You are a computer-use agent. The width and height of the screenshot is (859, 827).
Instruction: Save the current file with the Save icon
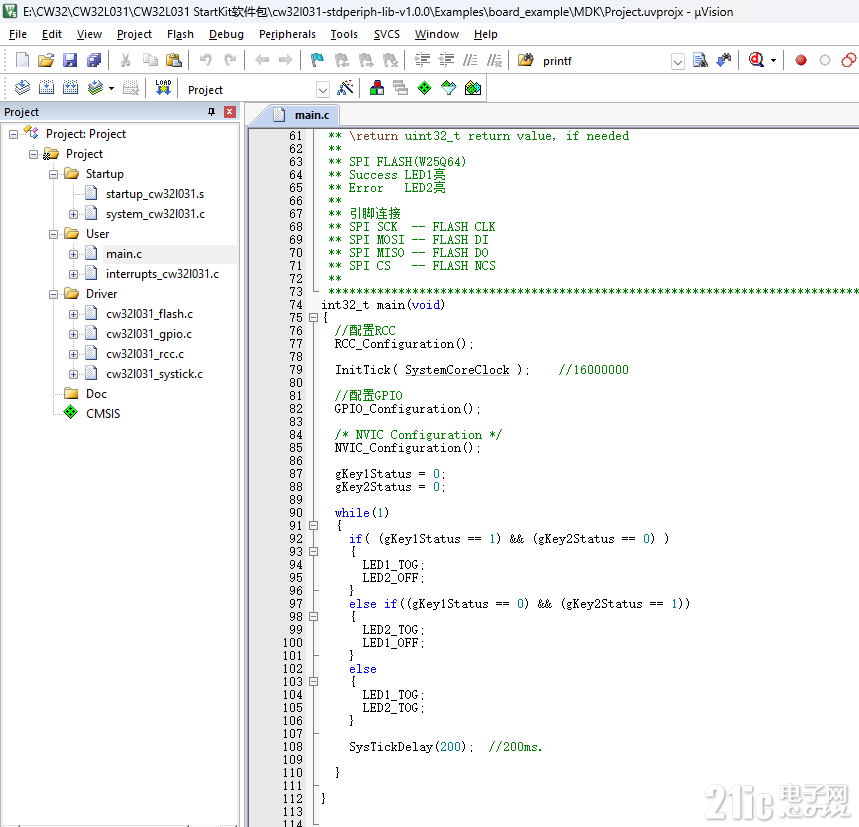(70, 60)
